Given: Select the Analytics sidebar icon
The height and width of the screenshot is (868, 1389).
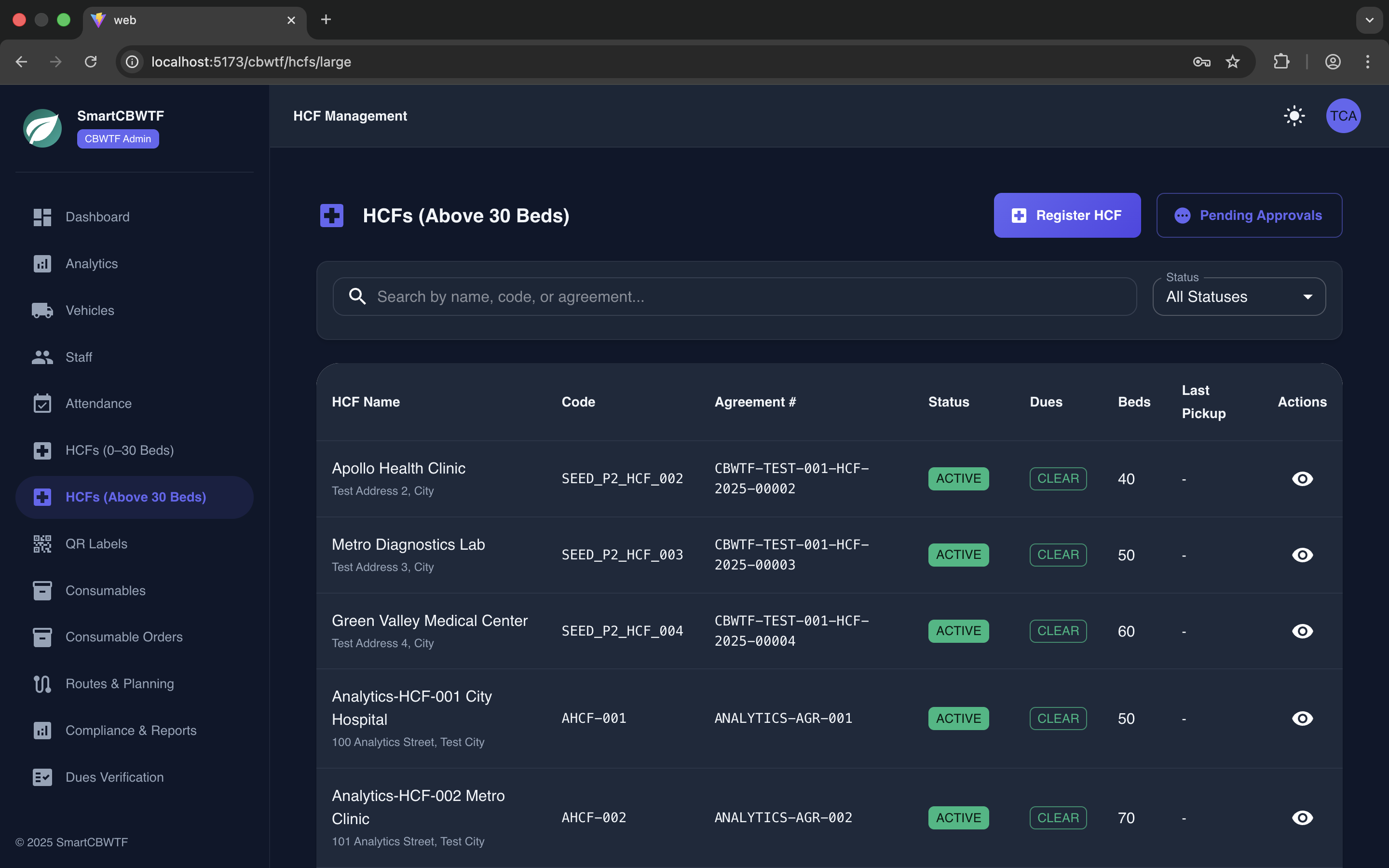Looking at the screenshot, I should (42, 263).
